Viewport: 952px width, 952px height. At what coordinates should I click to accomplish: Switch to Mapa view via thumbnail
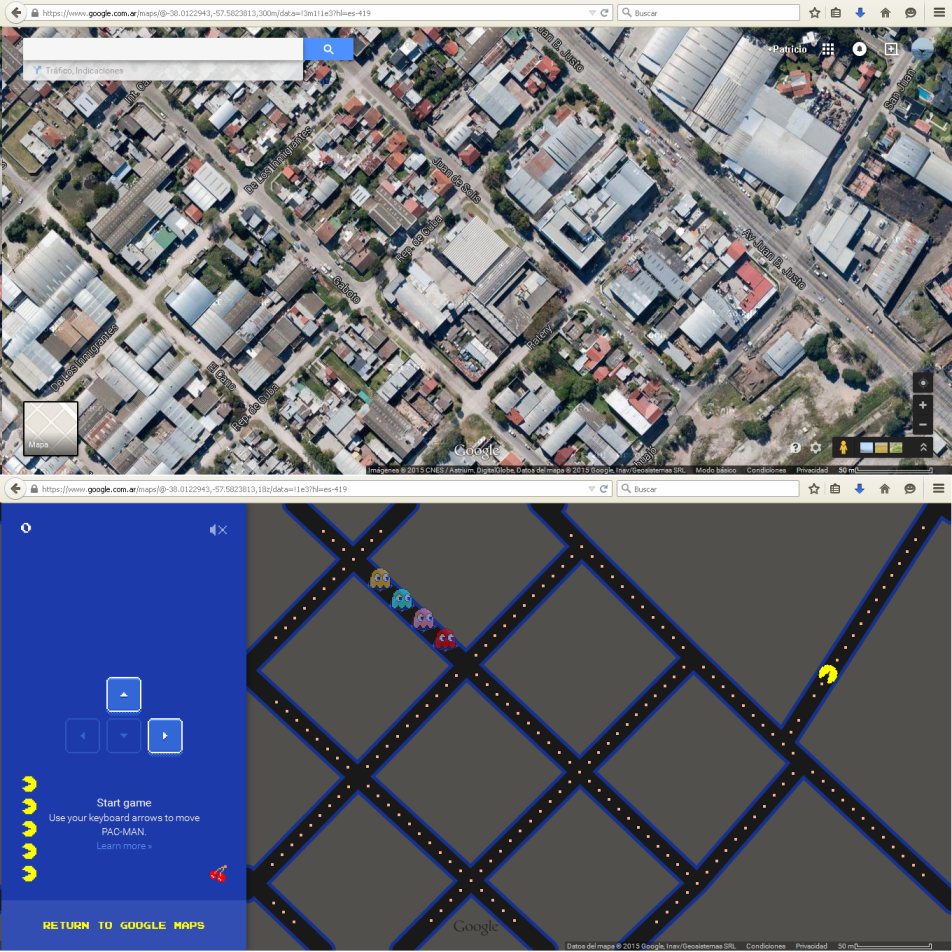click(x=50, y=428)
